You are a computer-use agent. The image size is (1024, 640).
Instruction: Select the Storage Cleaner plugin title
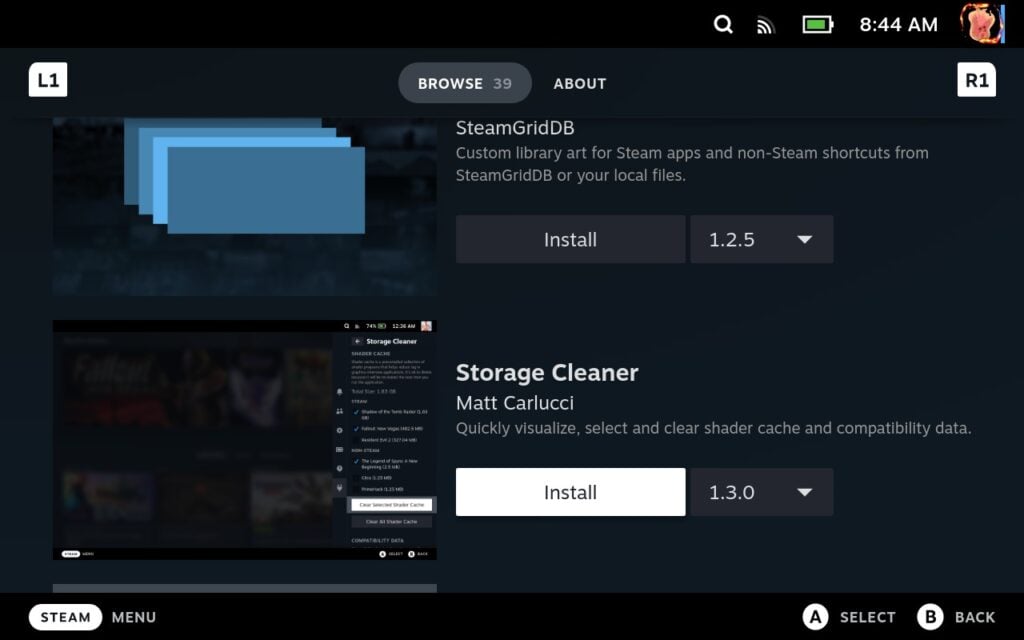(x=546, y=372)
